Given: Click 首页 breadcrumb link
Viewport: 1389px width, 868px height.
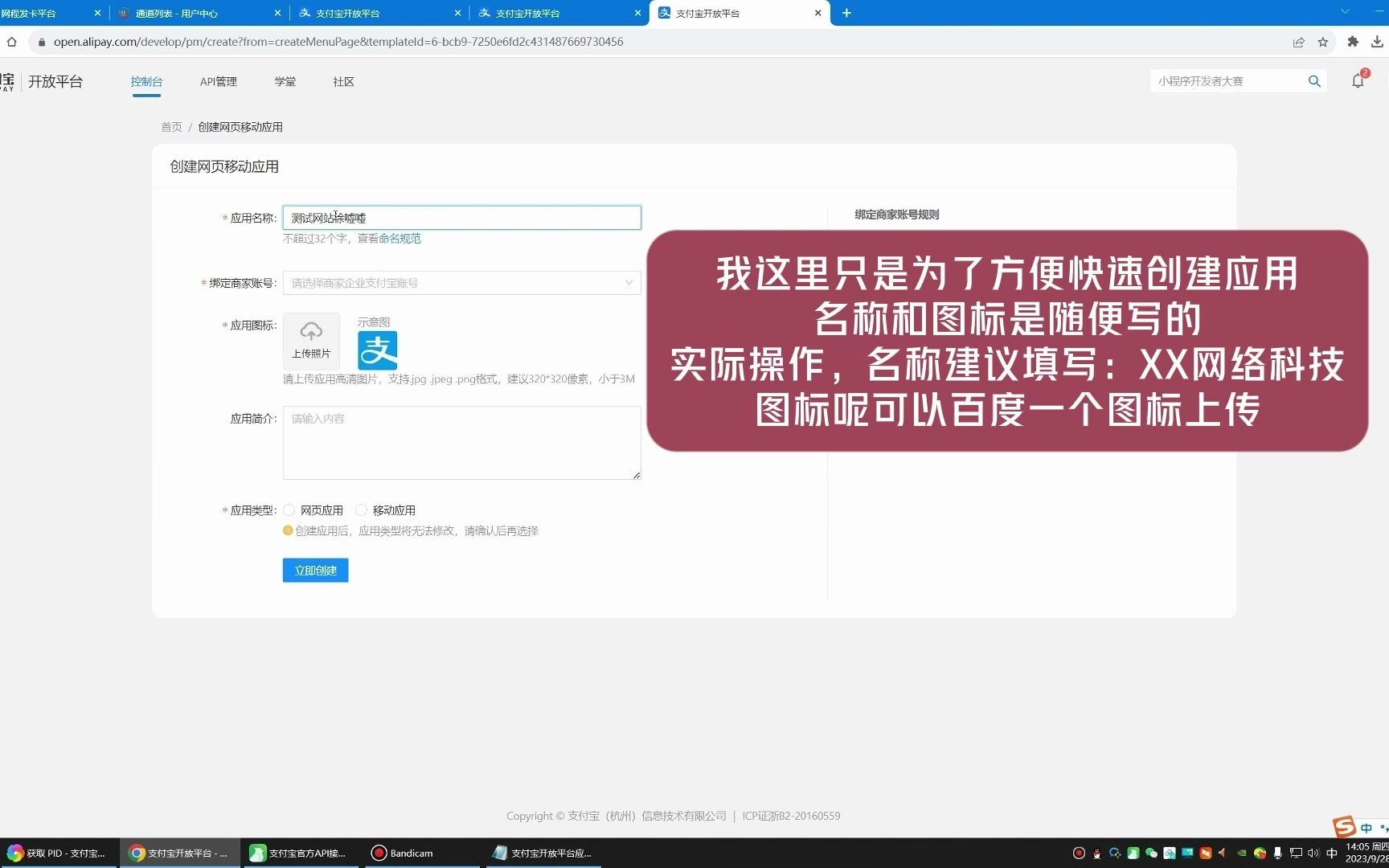Looking at the screenshot, I should point(171,127).
